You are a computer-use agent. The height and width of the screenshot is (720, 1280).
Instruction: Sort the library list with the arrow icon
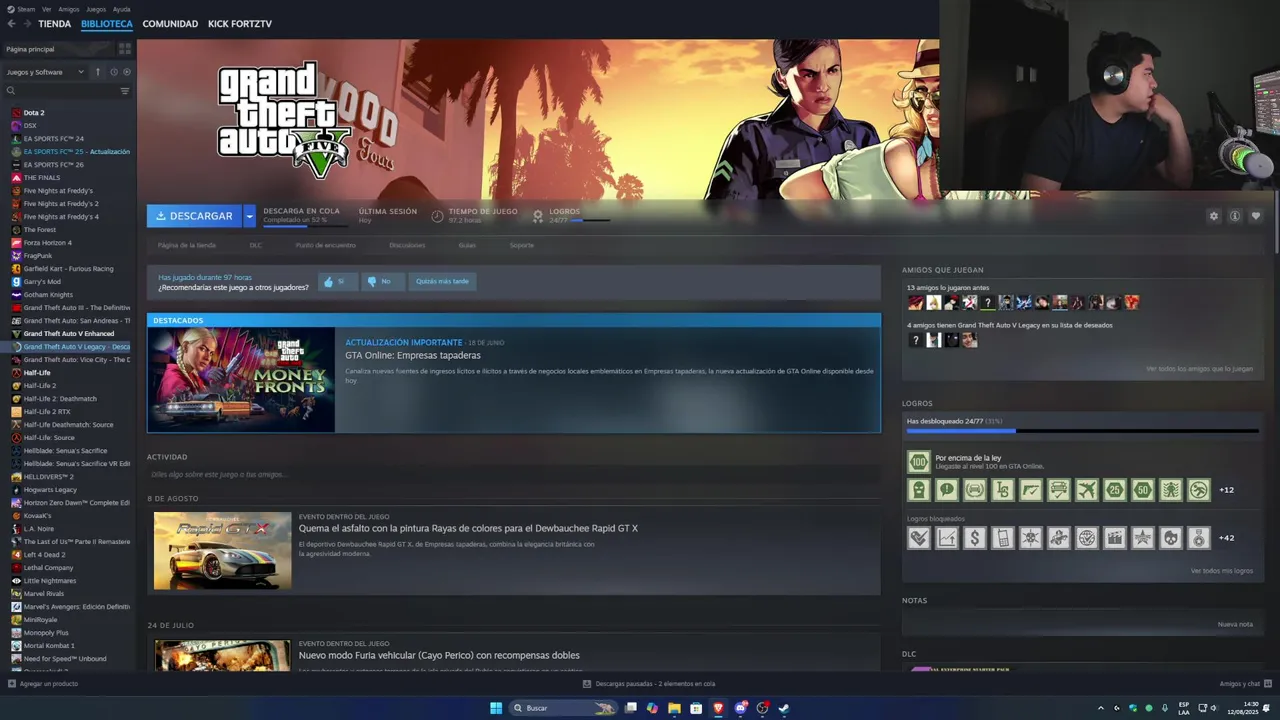point(98,72)
